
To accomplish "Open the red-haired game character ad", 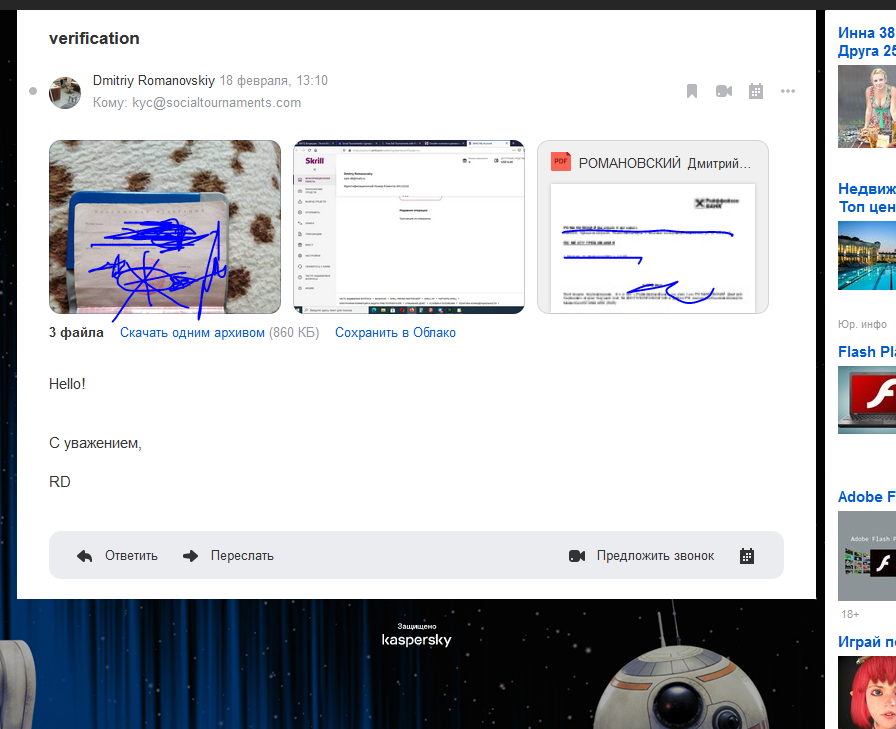I will tap(867, 692).
